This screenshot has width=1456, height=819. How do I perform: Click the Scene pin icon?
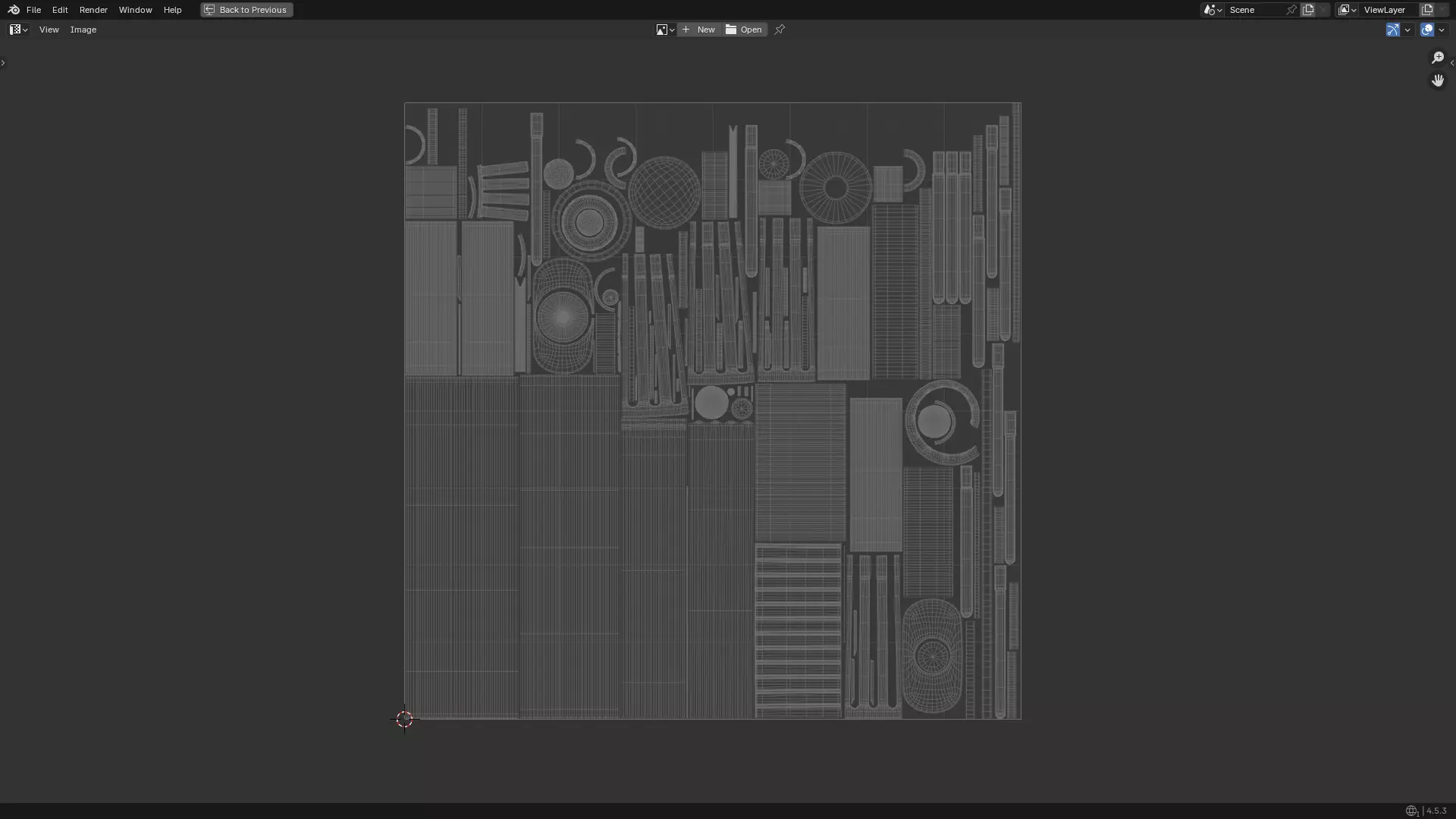pyautogui.click(x=1291, y=10)
